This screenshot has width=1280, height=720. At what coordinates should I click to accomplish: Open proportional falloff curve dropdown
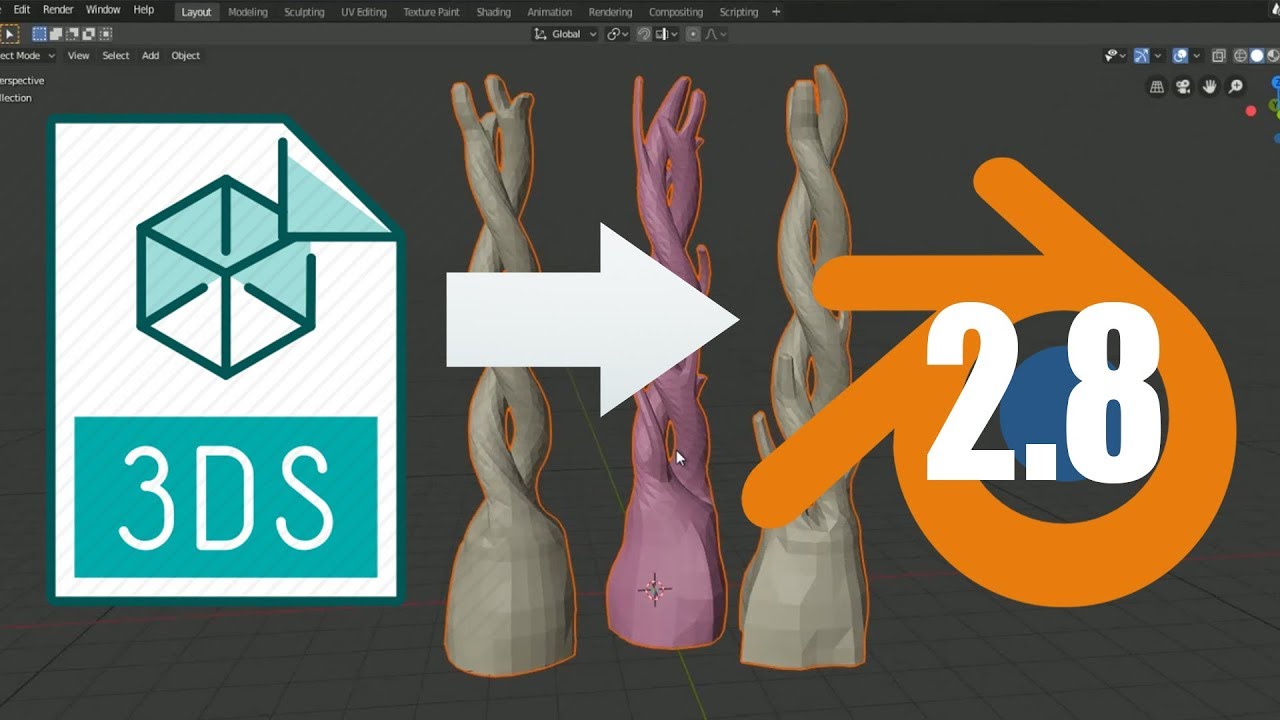pos(715,34)
